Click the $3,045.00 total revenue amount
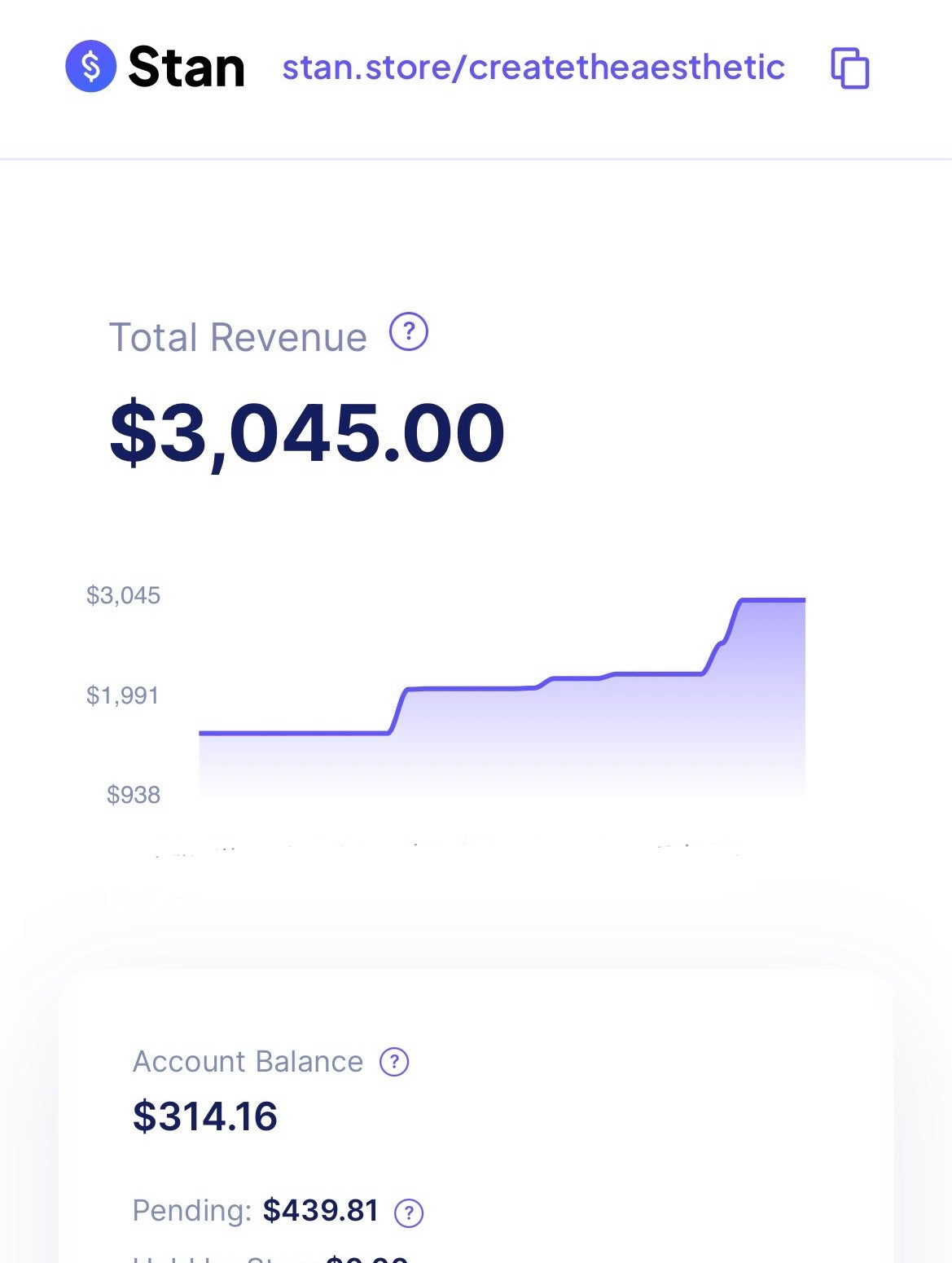This screenshot has height=1263, width=952. point(307,432)
